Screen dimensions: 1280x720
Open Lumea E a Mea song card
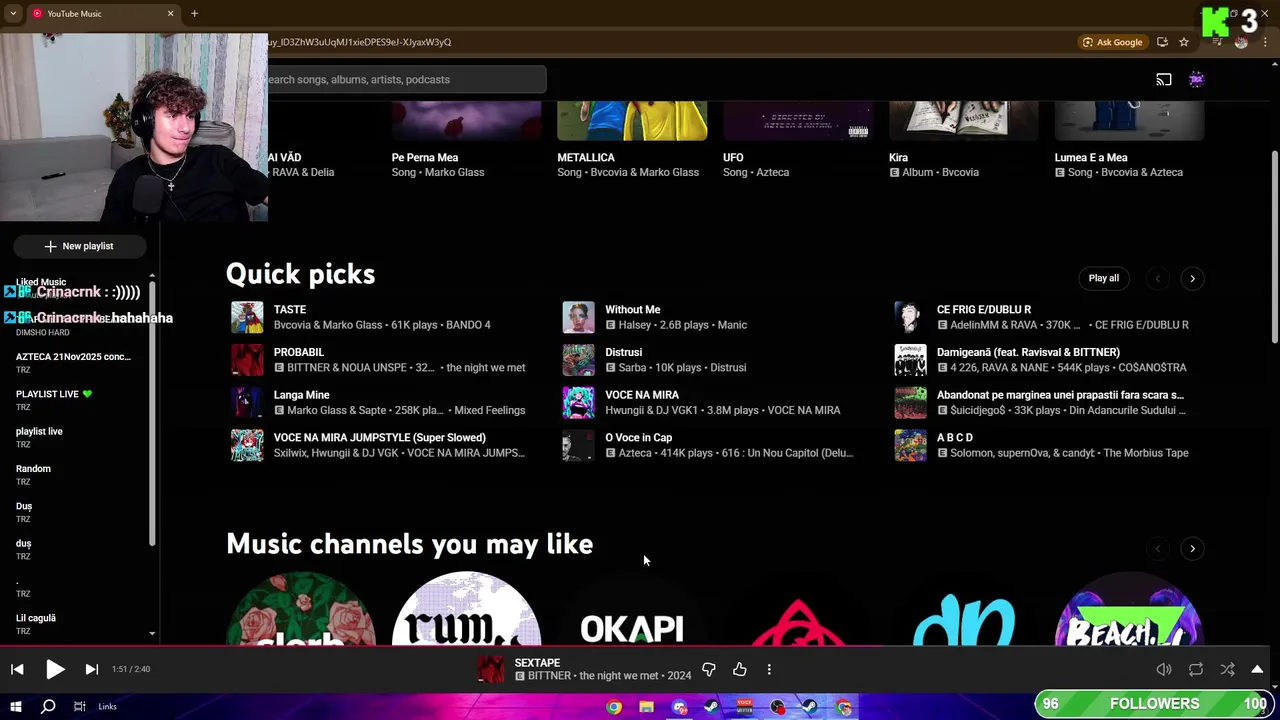(x=1091, y=157)
